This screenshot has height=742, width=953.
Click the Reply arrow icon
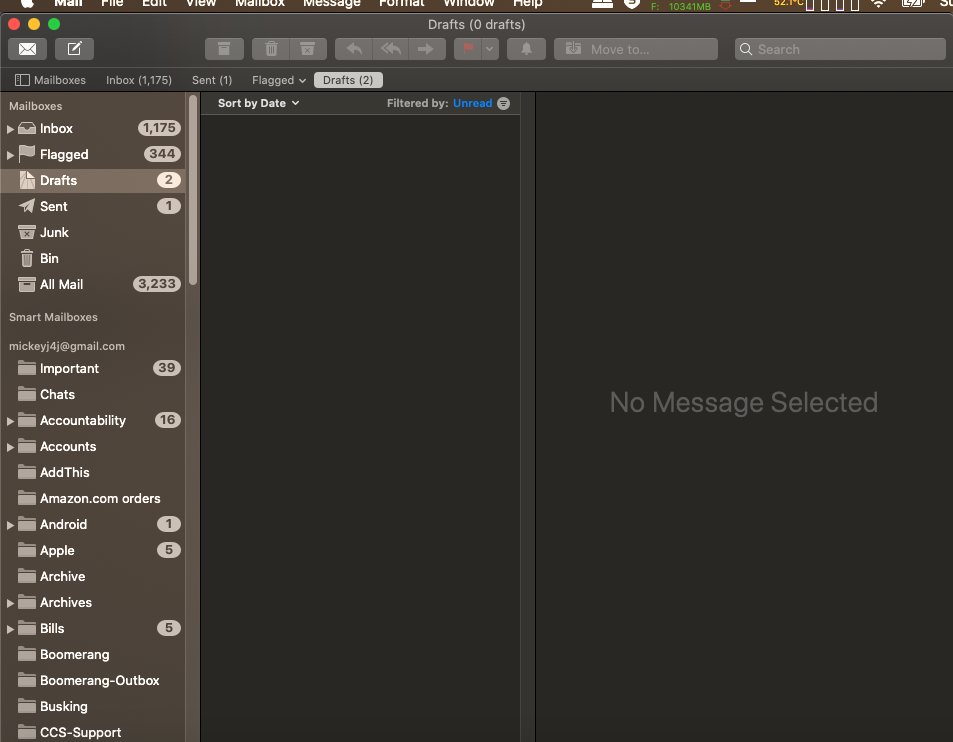[354, 49]
